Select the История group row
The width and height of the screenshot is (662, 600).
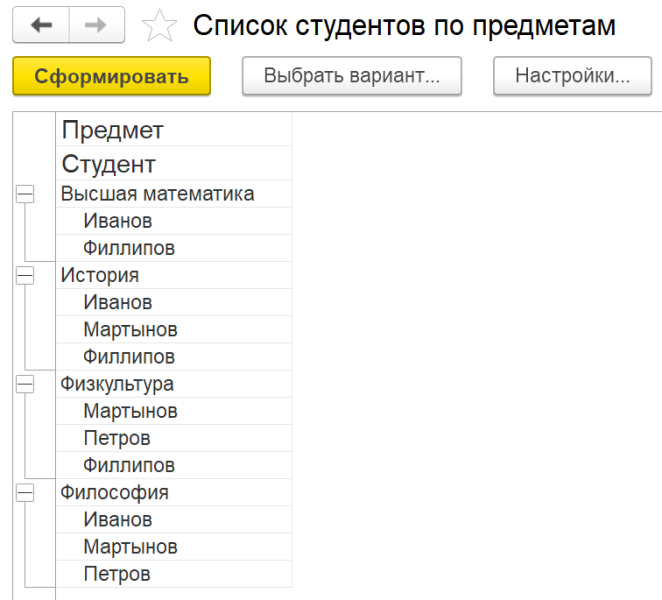100,275
